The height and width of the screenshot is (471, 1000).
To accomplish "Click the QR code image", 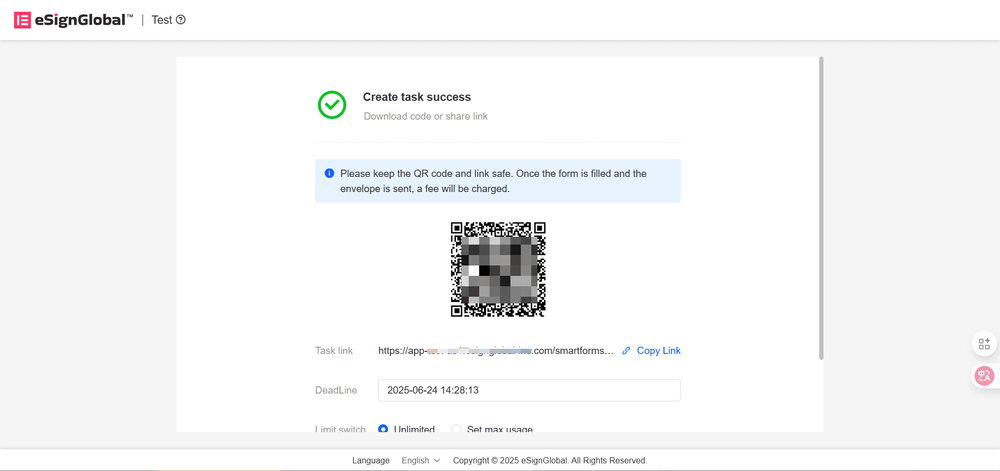I will click(498, 269).
